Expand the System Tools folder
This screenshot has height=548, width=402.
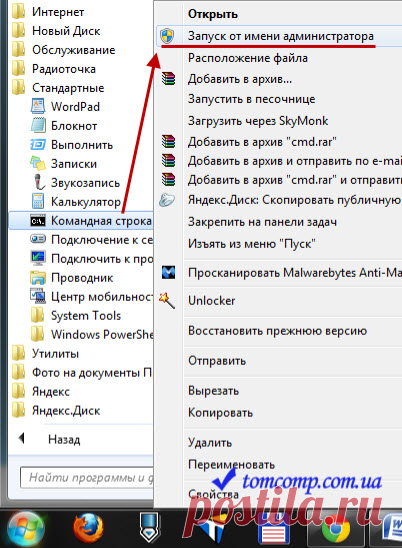pos(76,316)
